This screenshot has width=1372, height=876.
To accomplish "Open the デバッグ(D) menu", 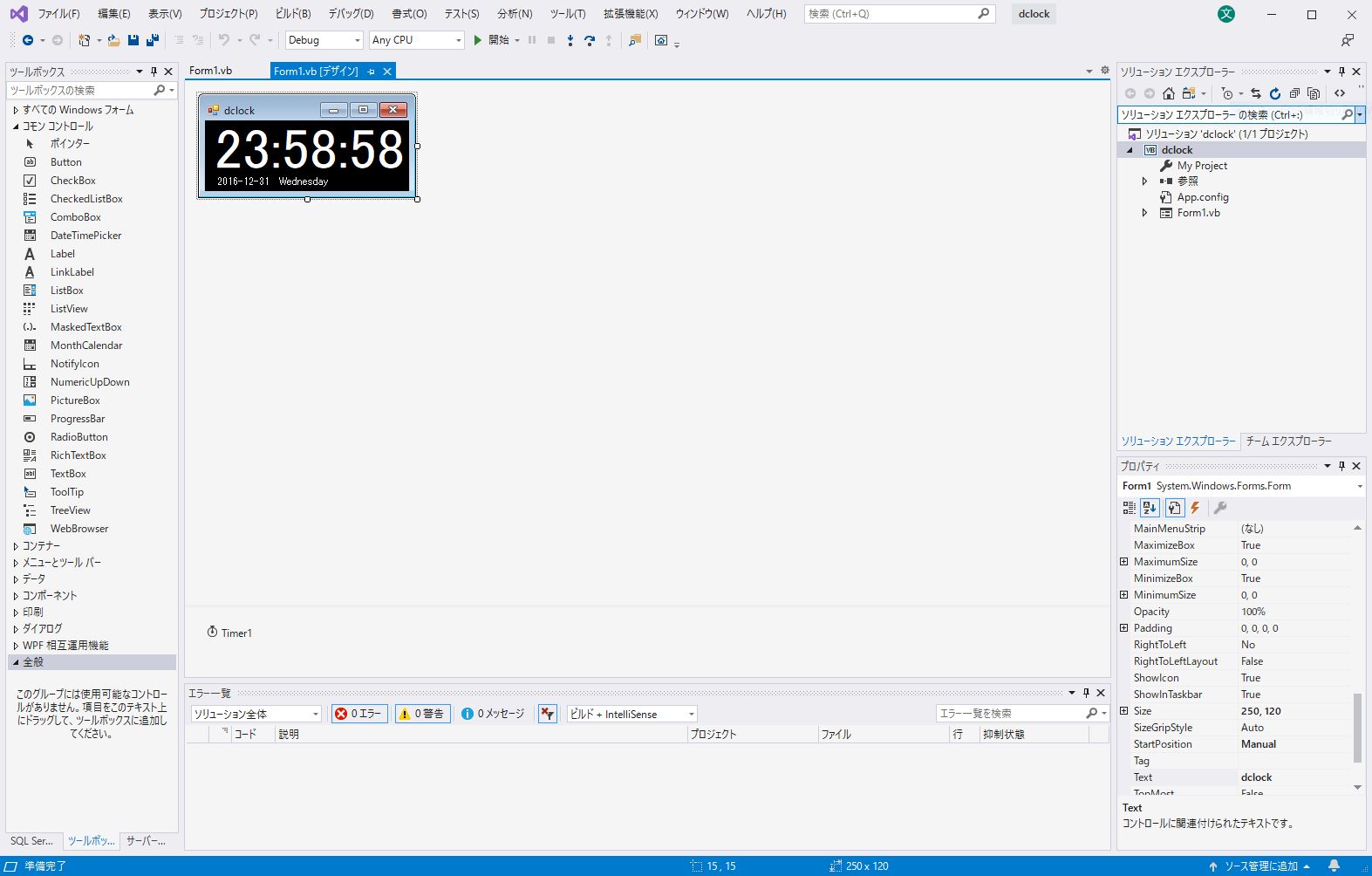I will tap(351, 14).
